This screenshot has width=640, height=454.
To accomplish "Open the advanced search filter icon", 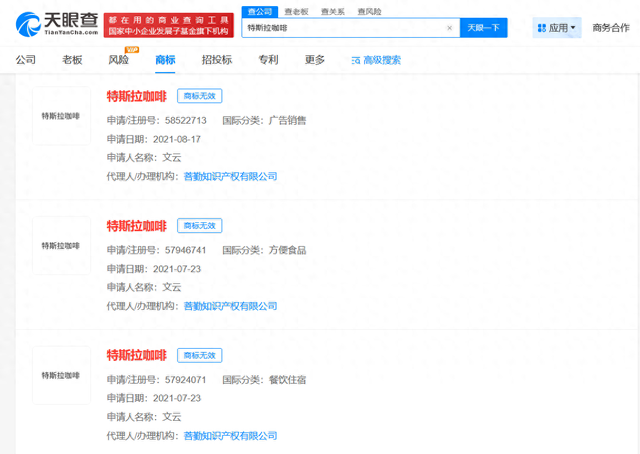I will (356, 60).
